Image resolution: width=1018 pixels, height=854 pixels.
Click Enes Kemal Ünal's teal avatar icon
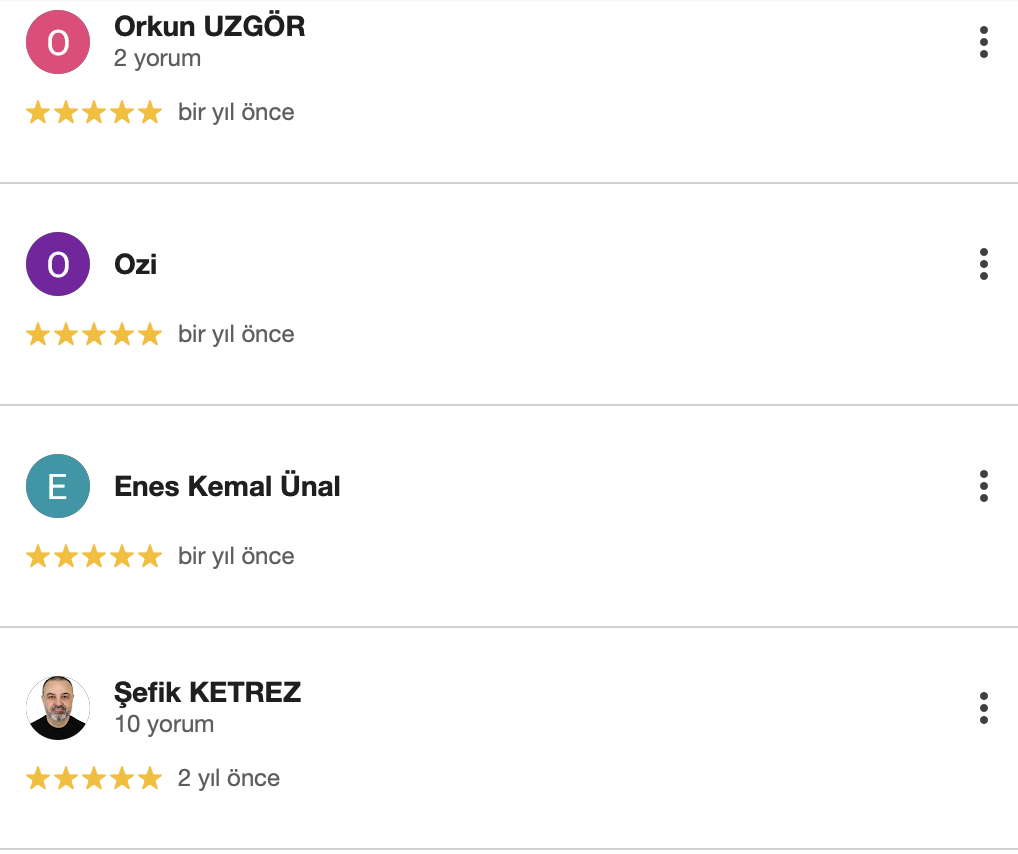coord(58,486)
